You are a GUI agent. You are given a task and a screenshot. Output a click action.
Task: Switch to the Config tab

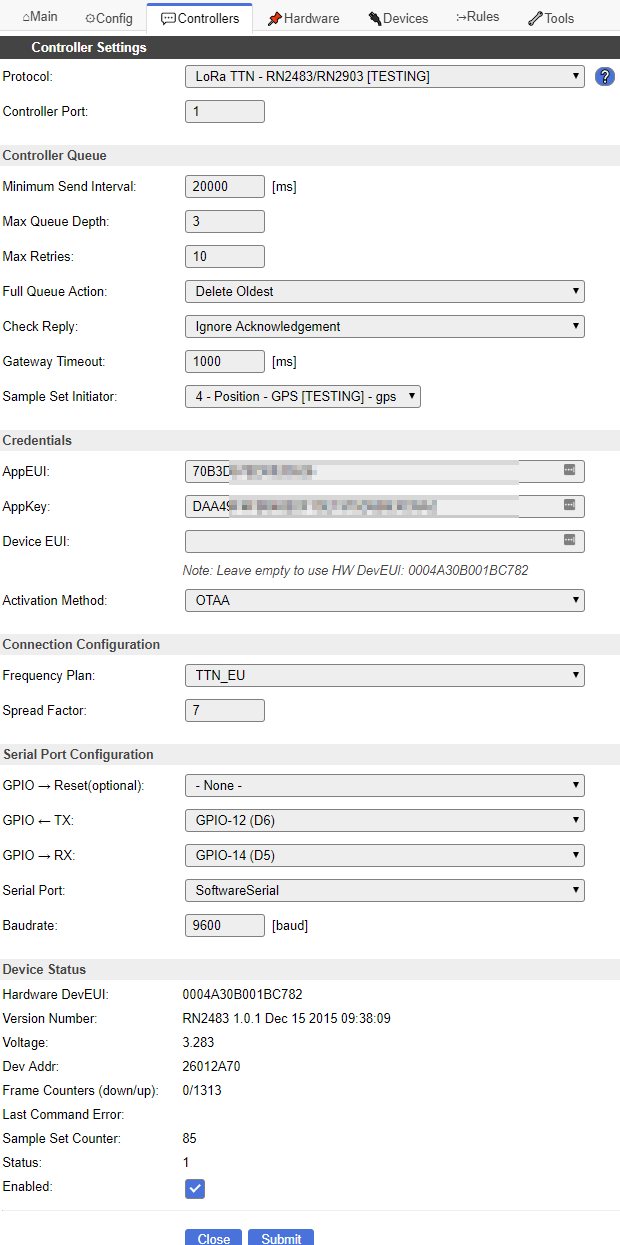point(109,18)
